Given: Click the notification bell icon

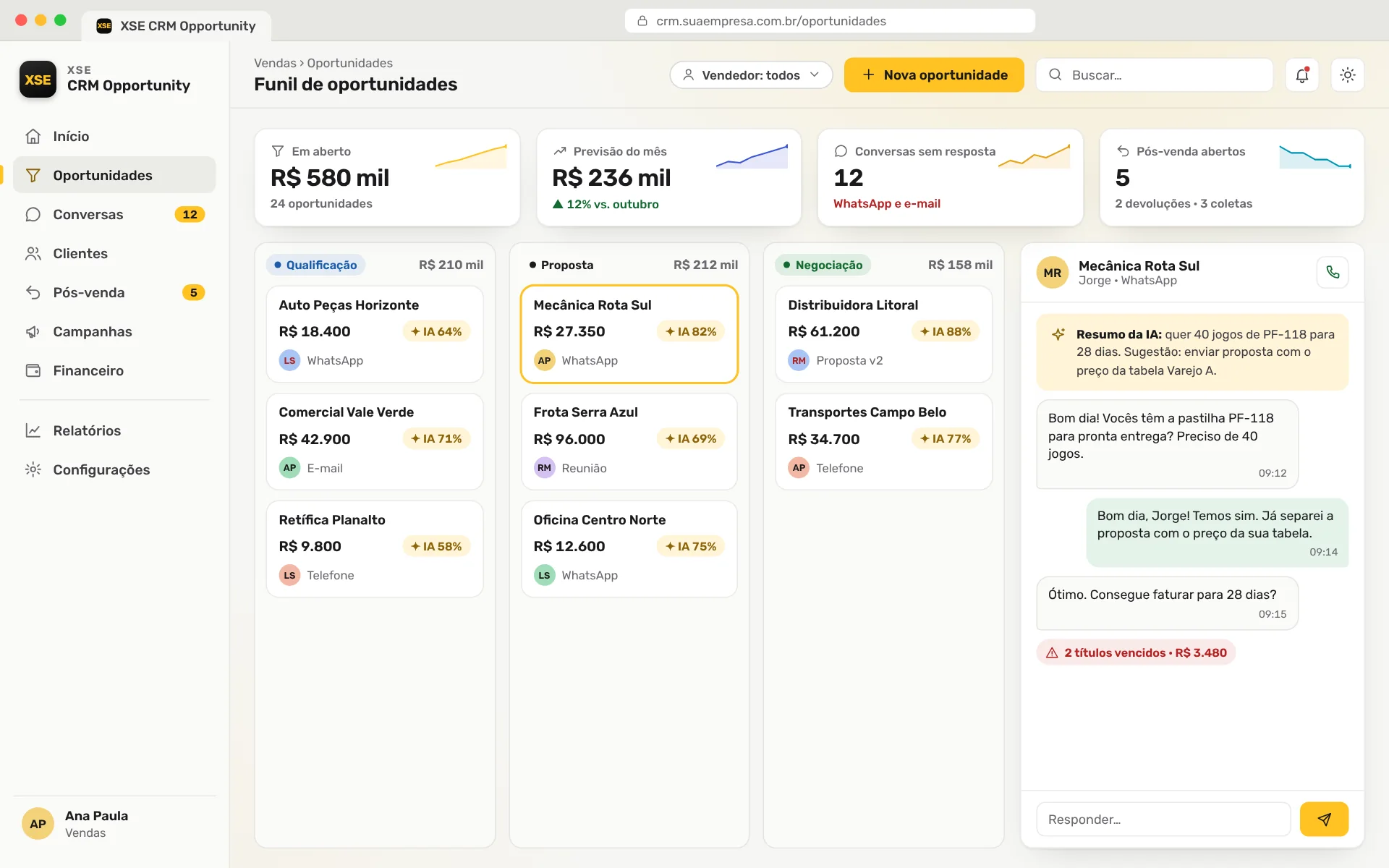Looking at the screenshot, I should point(1302,75).
